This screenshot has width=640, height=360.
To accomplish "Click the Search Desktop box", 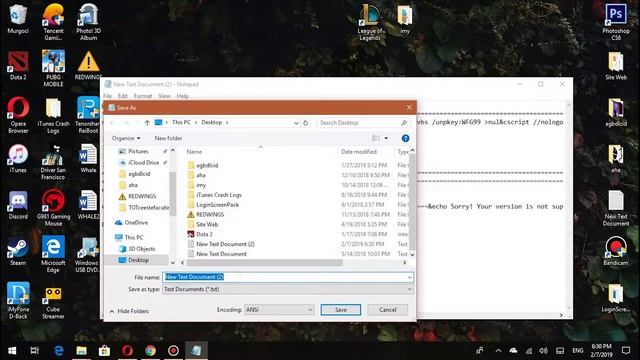I will tap(363, 122).
